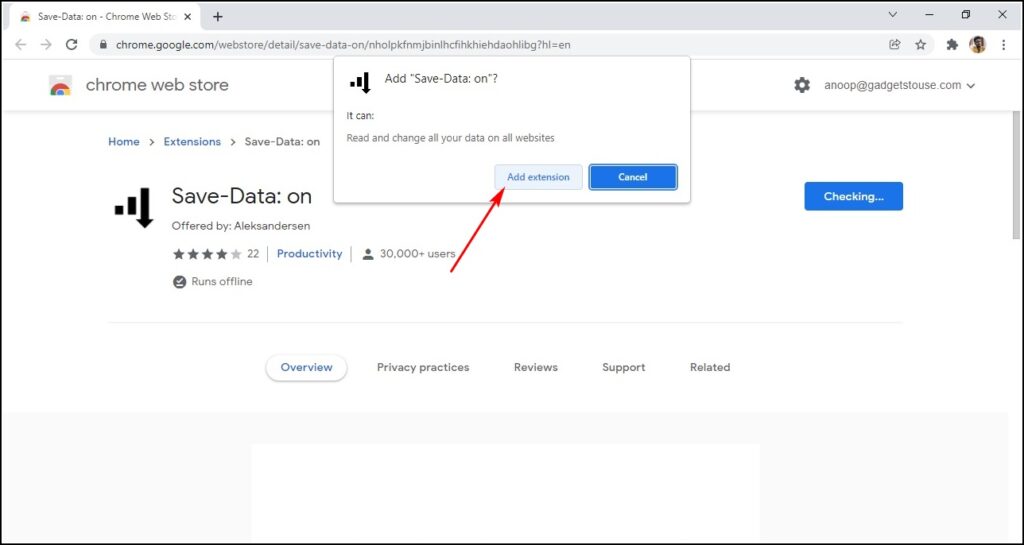
Task: Open Chrome's three-dot menu
Action: tap(1004, 44)
